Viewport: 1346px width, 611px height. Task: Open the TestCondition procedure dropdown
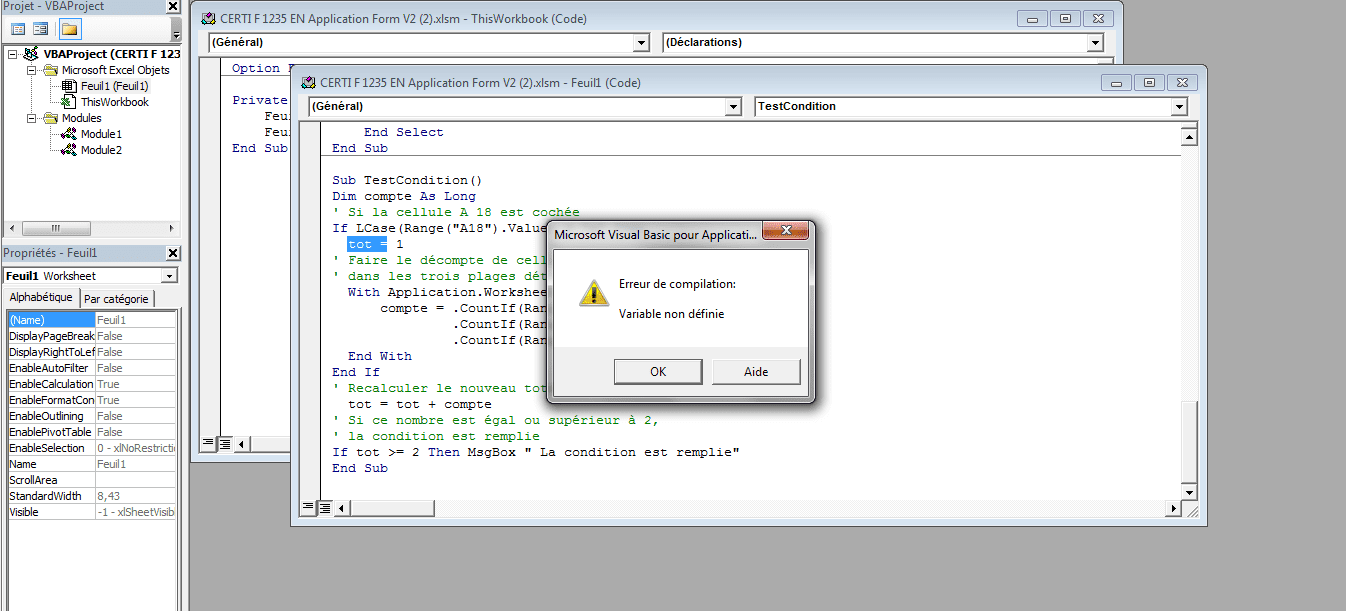click(1179, 107)
